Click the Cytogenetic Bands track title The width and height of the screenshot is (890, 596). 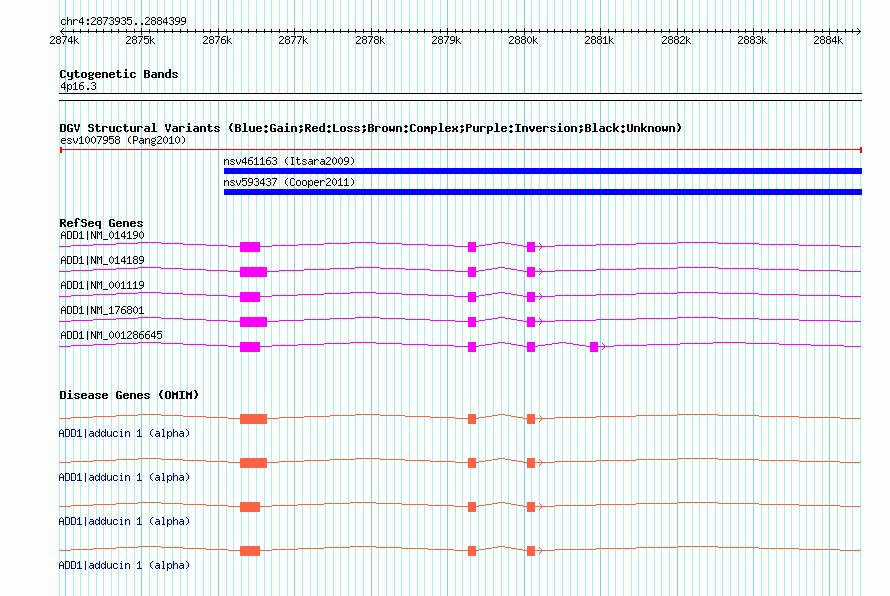tap(119, 74)
